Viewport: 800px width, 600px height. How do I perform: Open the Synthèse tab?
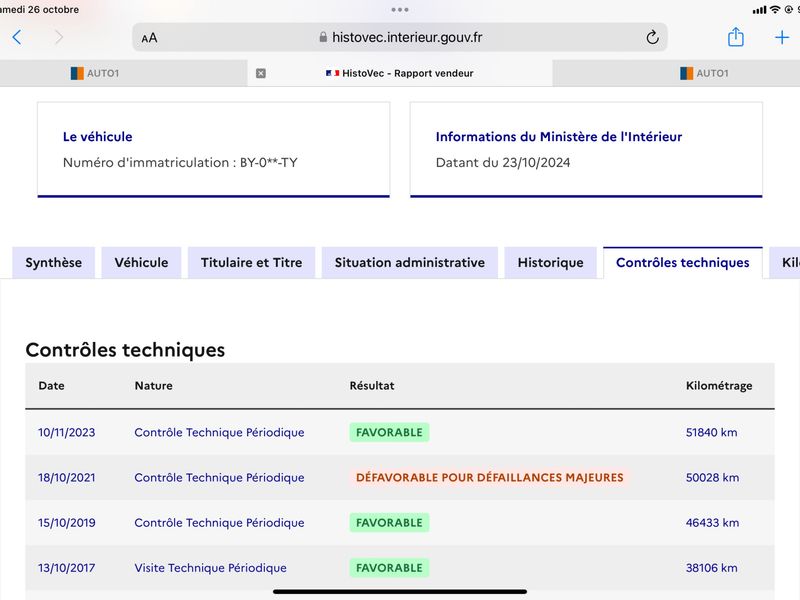coord(54,263)
